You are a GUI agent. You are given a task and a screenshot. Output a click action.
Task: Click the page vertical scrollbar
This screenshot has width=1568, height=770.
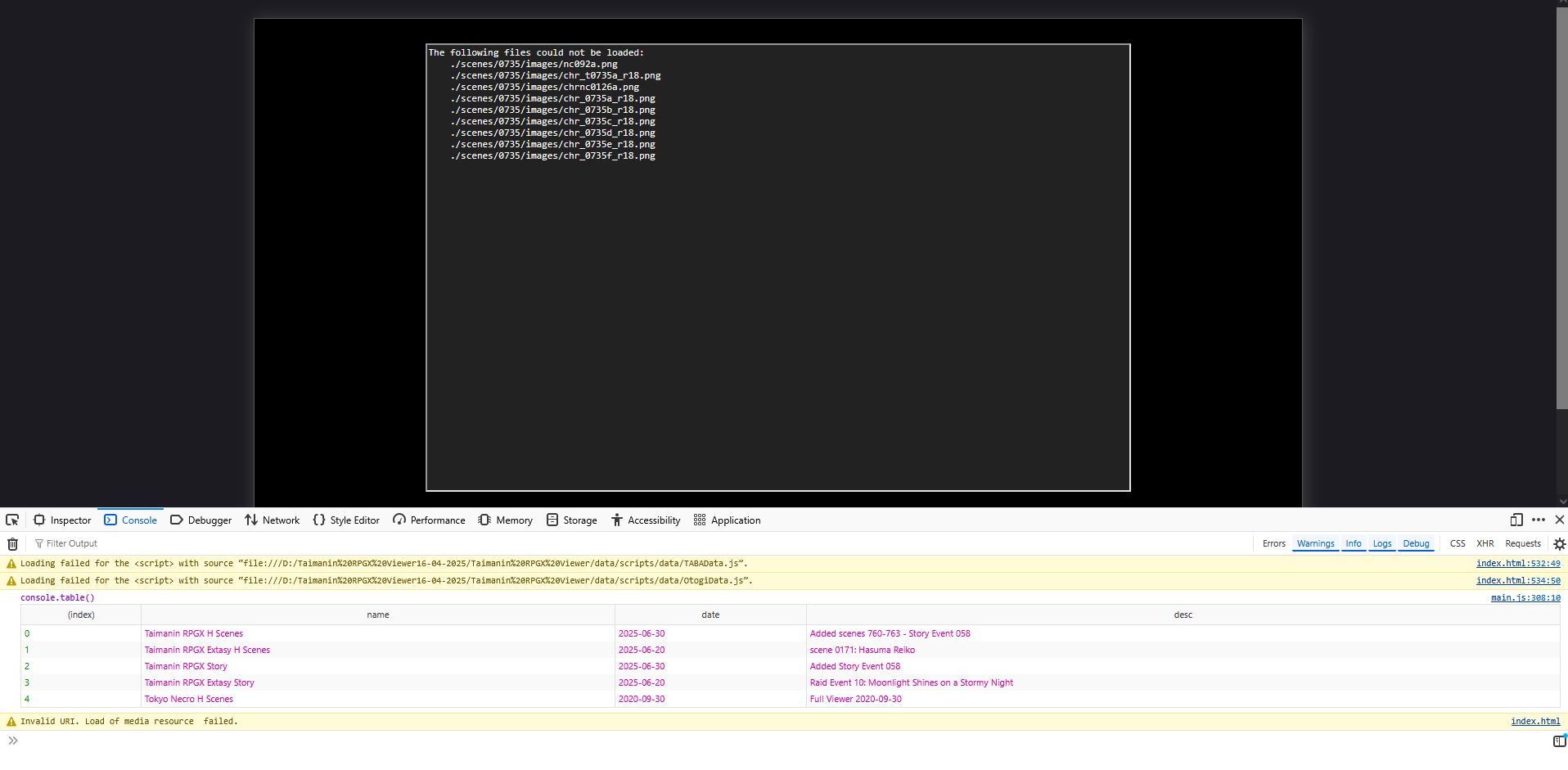pyautogui.click(x=1562, y=209)
